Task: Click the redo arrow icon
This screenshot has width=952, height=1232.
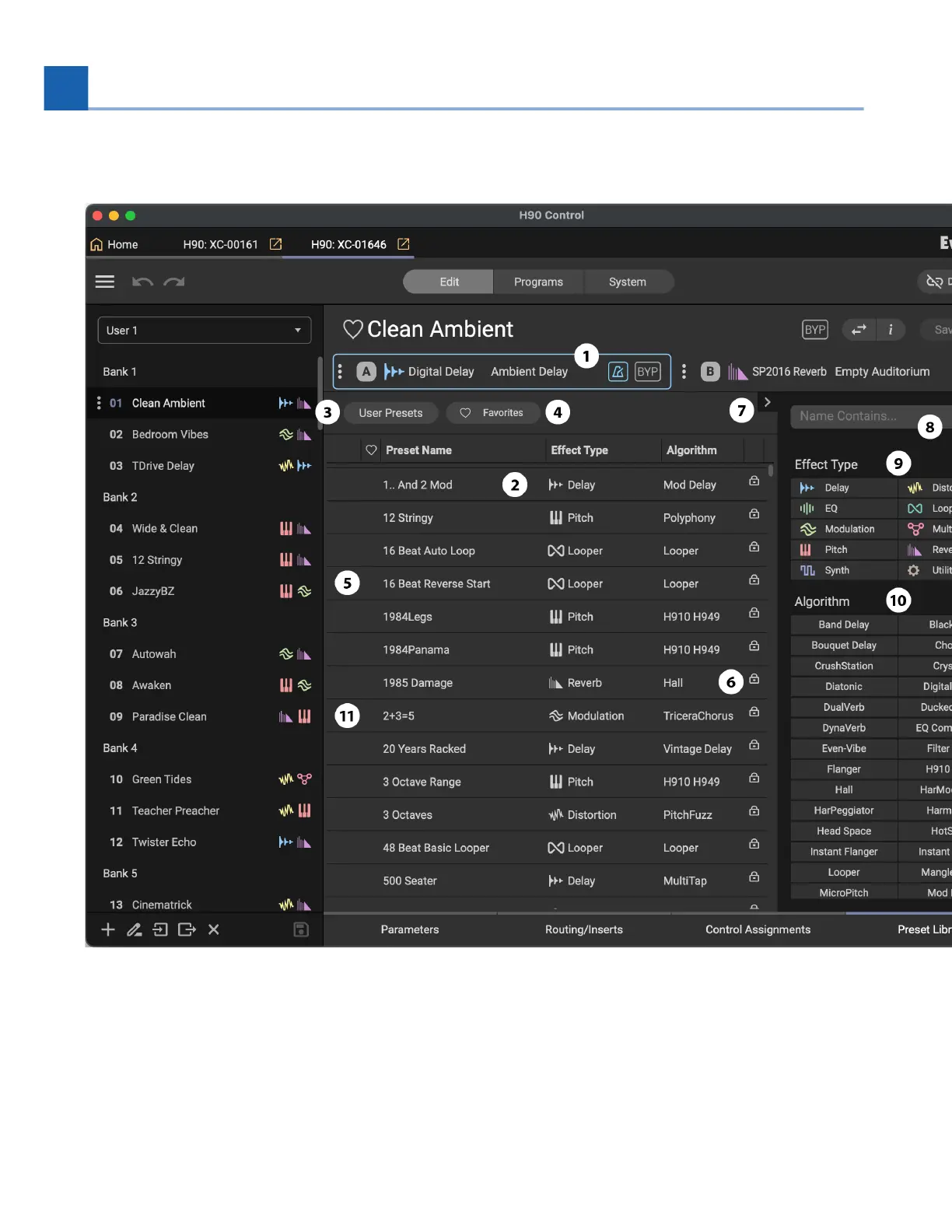Action: (174, 282)
